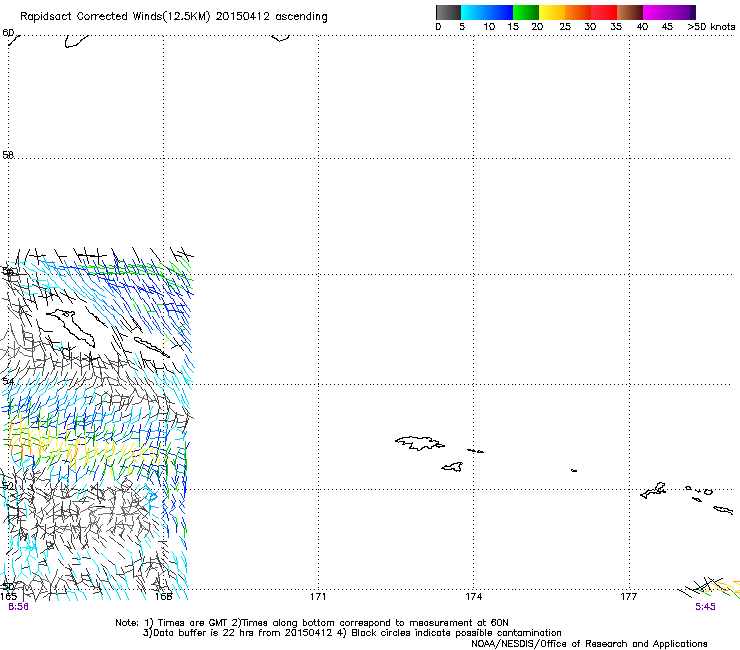Screen dimensions: 740x650
Task: Click the longitude label '171'
Action: (318, 597)
